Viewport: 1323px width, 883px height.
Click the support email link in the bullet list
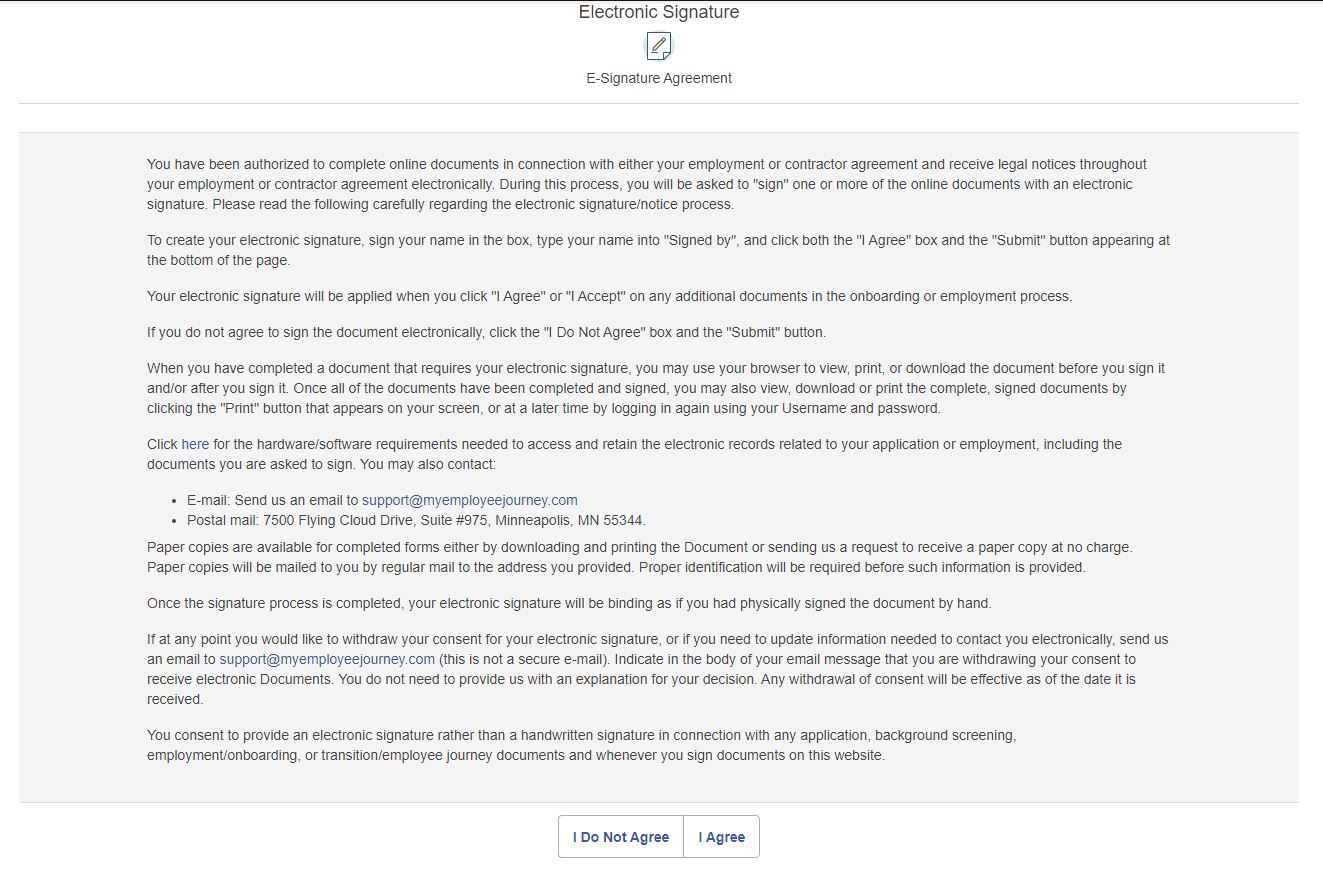point(469,500)
